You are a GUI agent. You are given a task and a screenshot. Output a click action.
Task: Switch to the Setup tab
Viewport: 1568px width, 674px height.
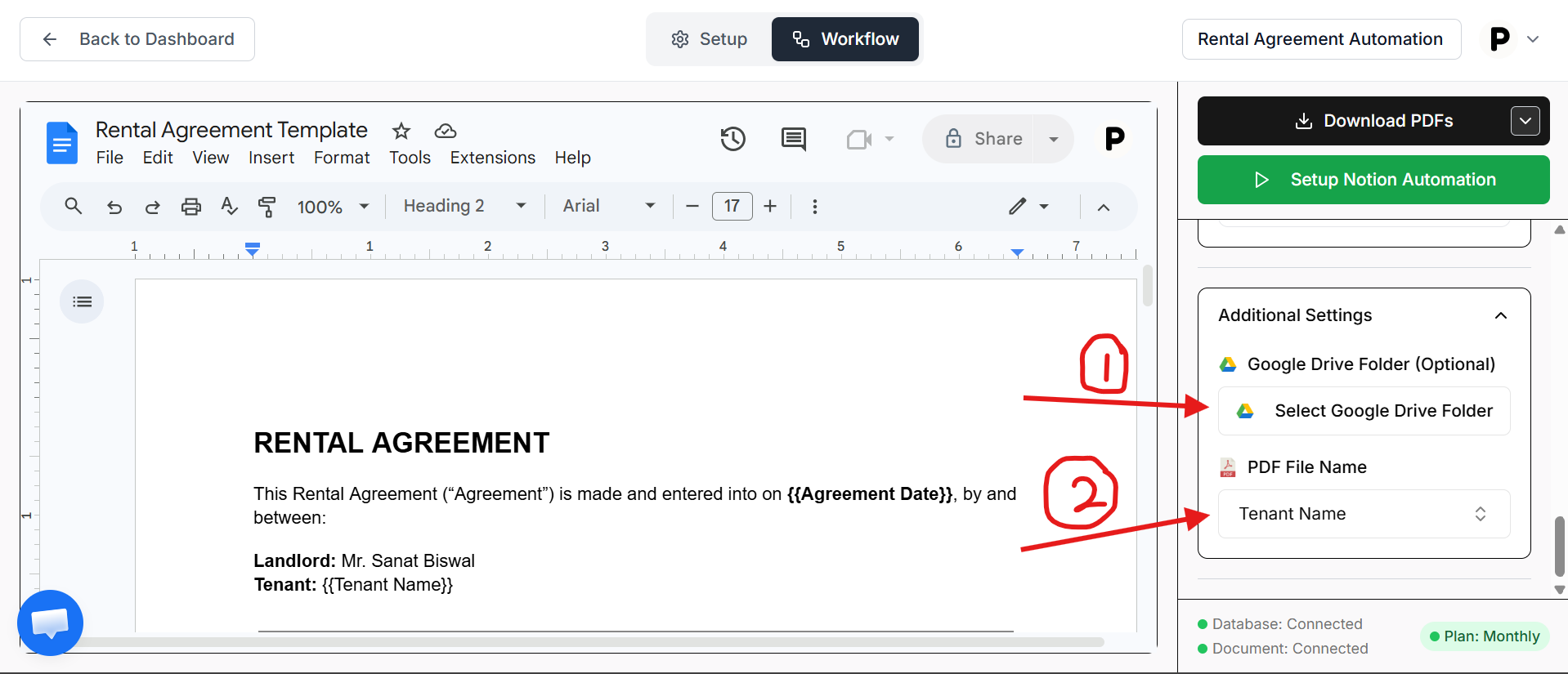click(x=709, y=39)
